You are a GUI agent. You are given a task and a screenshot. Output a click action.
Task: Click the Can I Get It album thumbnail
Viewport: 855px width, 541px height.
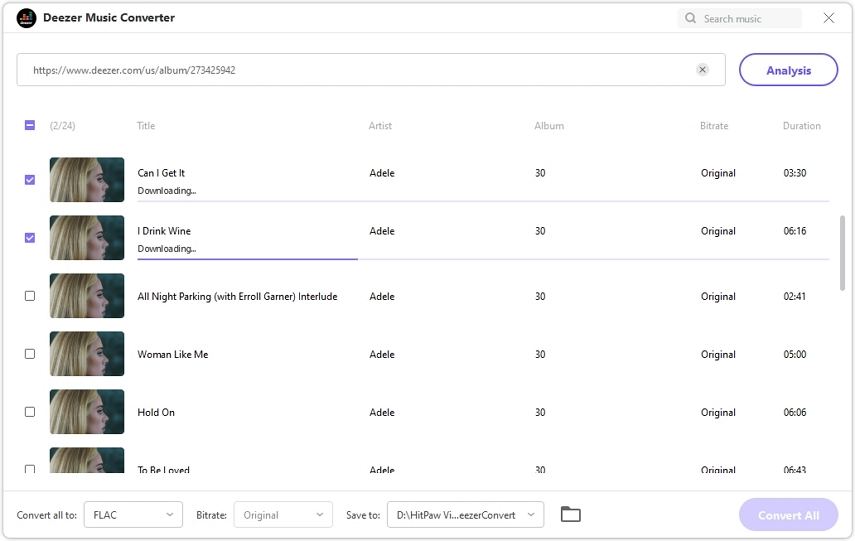[x=87, y=179]
